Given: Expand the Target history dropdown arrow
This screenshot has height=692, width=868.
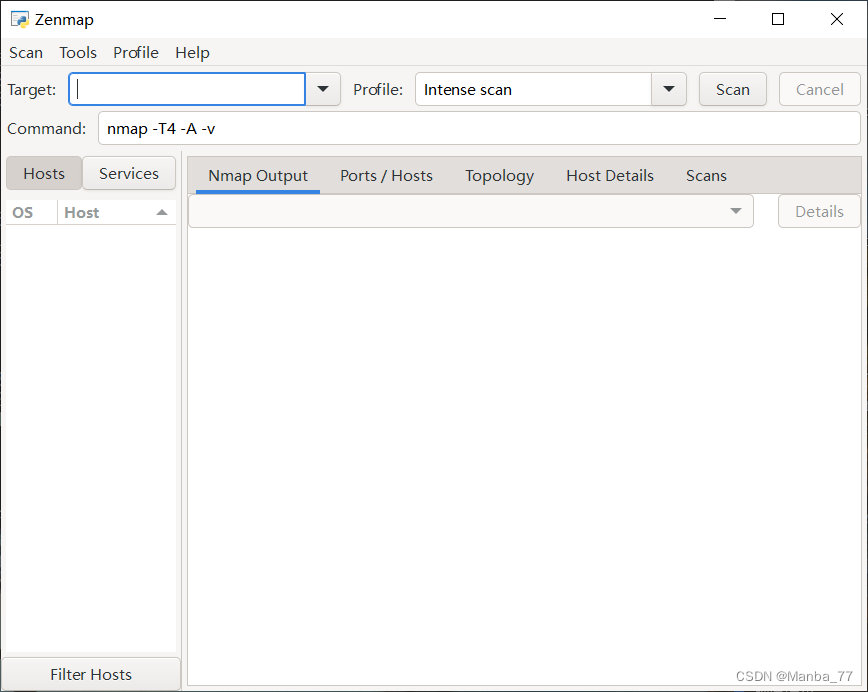Looking at the screenshot, I should coord(323,89).
